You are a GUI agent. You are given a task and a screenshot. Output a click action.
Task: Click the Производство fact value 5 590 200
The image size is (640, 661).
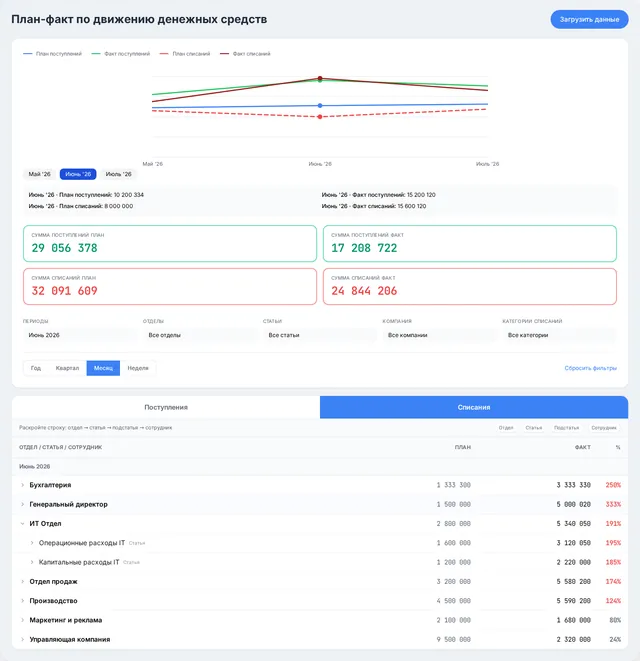[x=573, y=601]
